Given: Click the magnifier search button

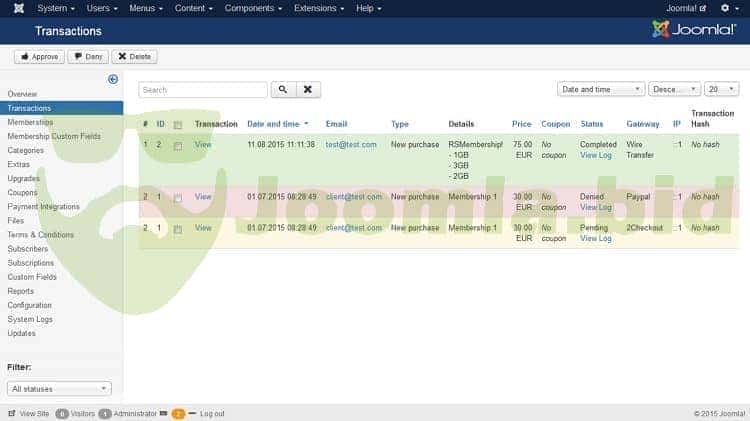Looking at the screenshot, I should (283, 89).
